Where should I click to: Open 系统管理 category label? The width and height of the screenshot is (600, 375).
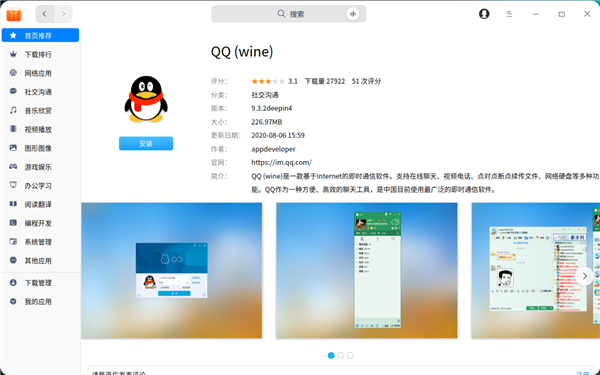pyautogui.click(x=38, y=242)
